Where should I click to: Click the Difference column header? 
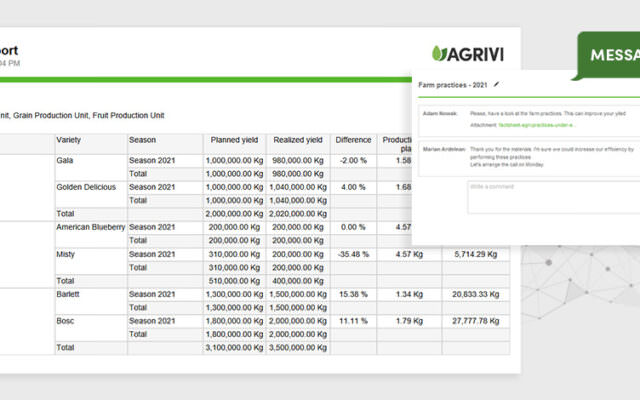[x=353, y=140]
